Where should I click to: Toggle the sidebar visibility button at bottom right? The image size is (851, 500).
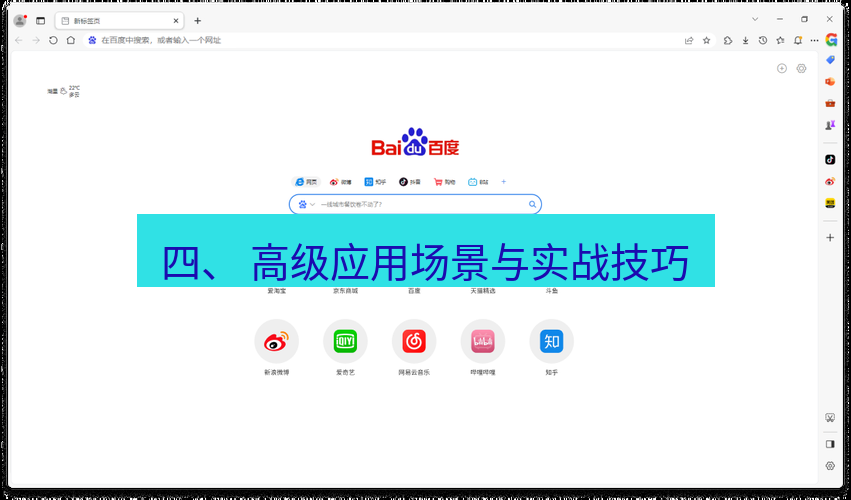tap(830, 443)
